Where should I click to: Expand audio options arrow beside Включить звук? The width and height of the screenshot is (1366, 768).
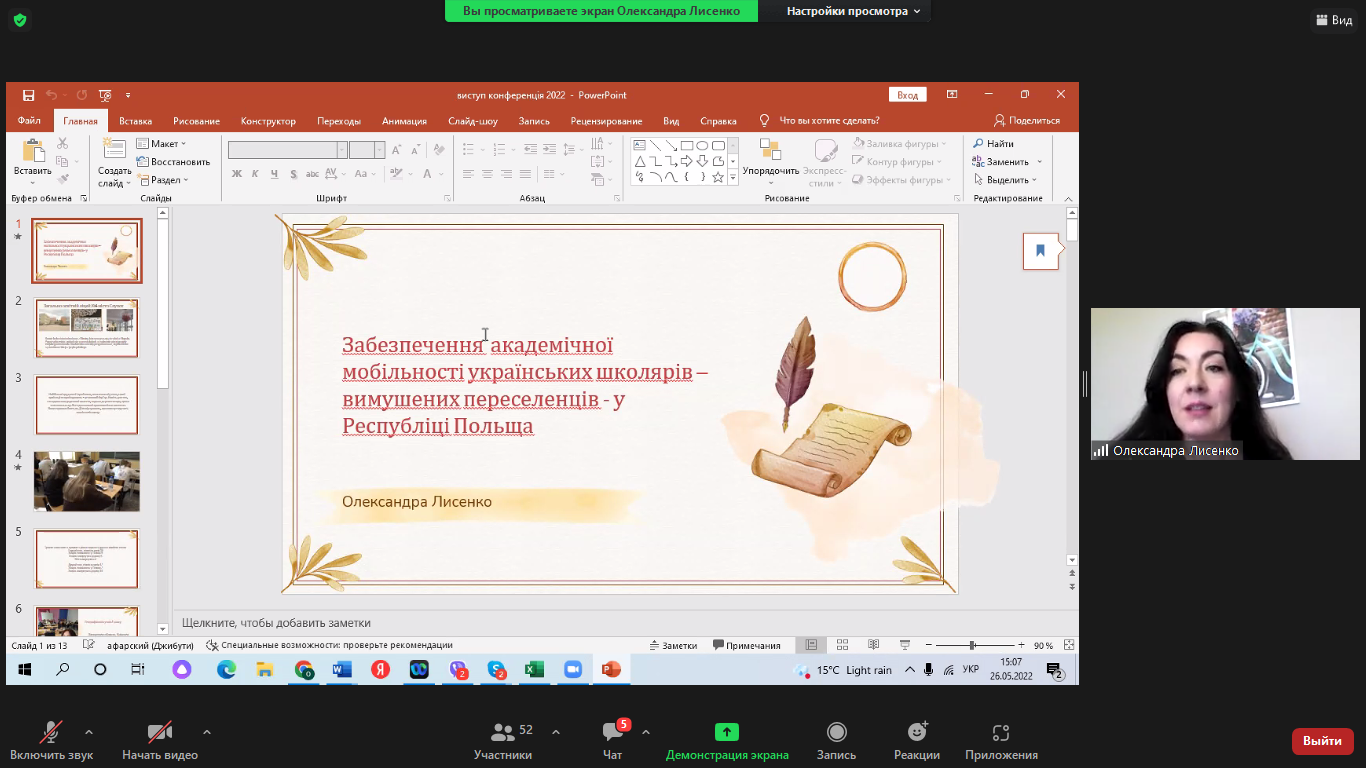[89, 732]
